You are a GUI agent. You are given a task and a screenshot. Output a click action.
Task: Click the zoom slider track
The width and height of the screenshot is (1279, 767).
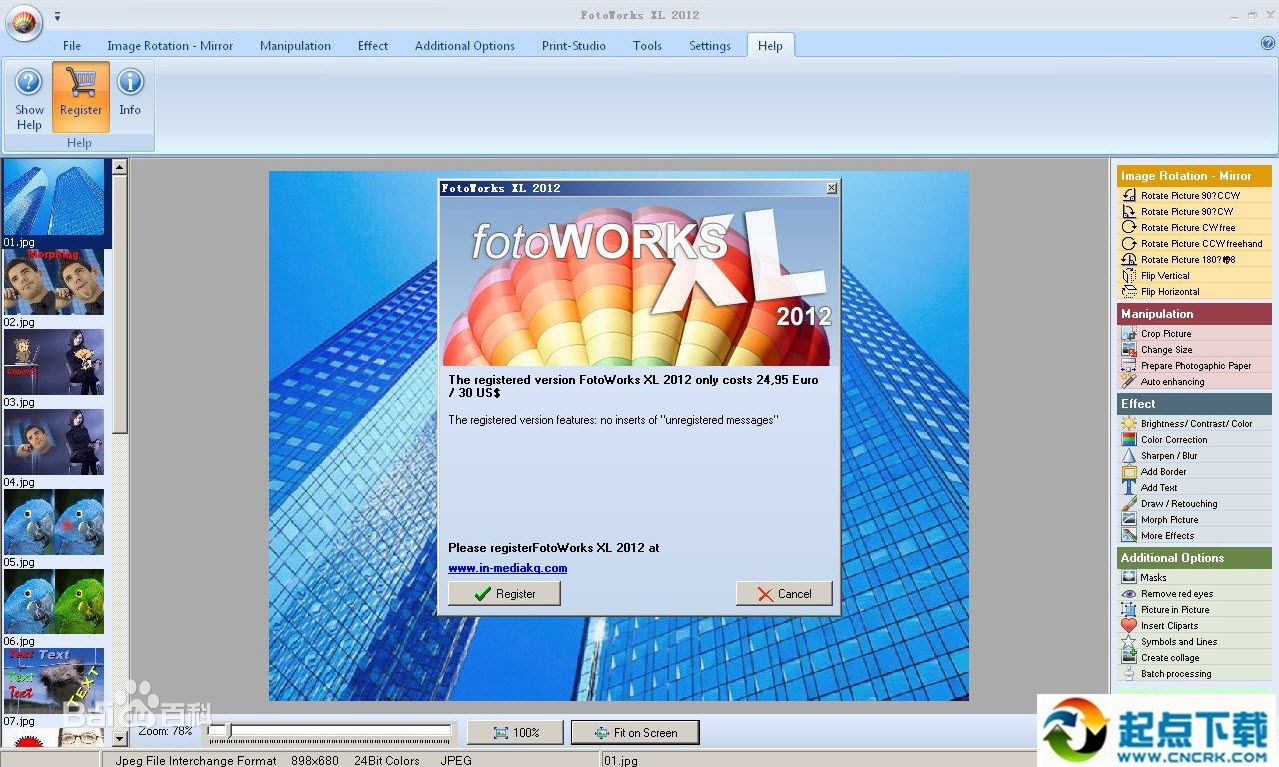(x=330, y=733)
